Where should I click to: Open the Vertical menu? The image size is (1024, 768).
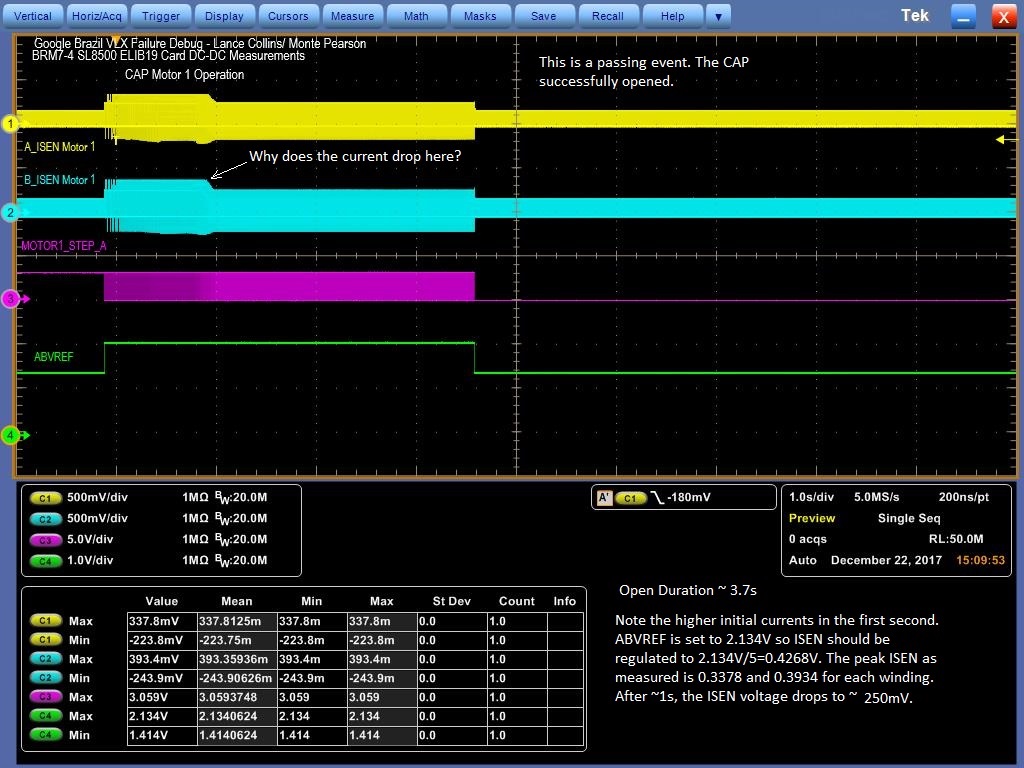pos(33,16)
